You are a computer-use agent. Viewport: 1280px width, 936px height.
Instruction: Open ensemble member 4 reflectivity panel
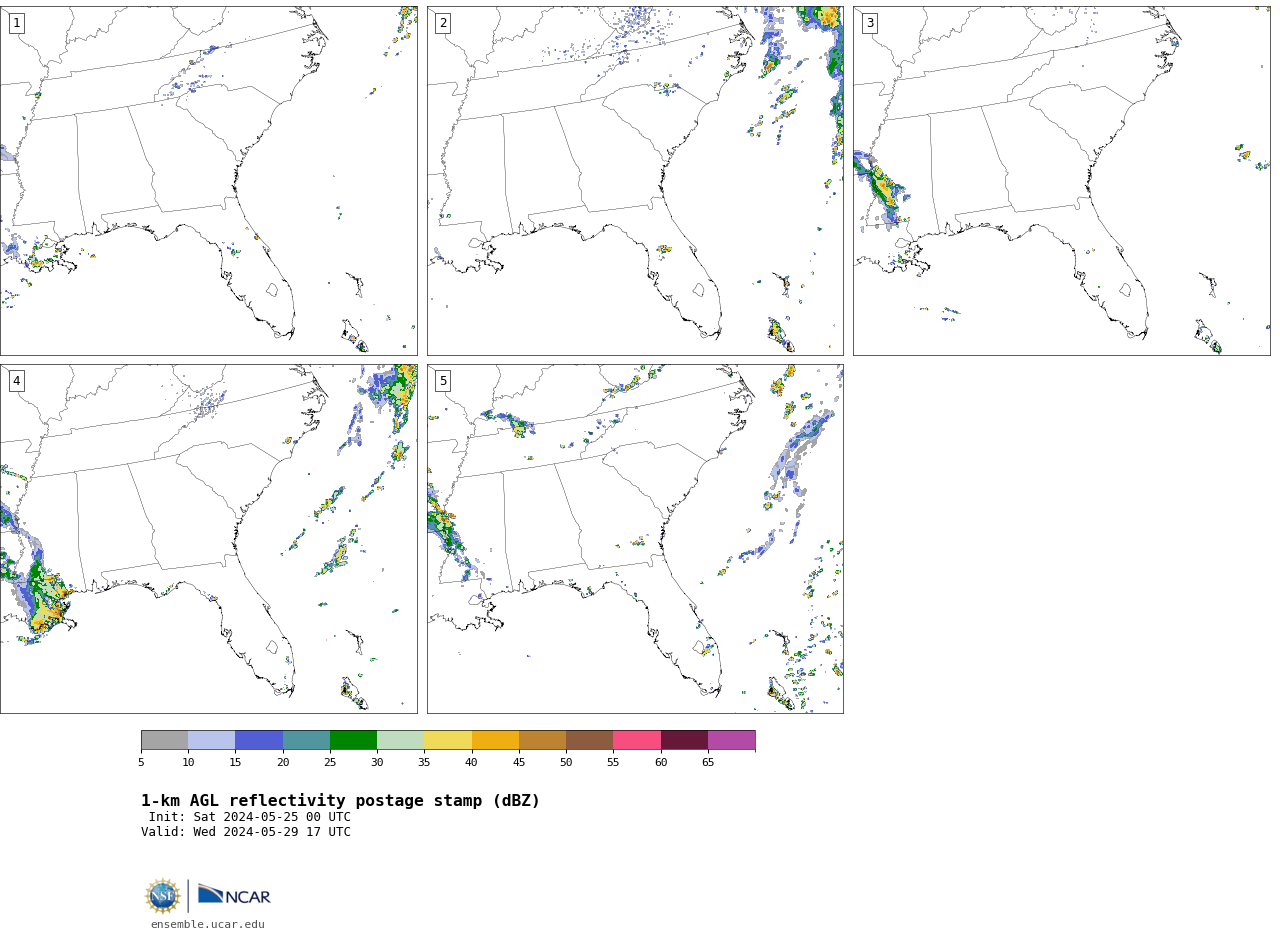coord(208,539)
